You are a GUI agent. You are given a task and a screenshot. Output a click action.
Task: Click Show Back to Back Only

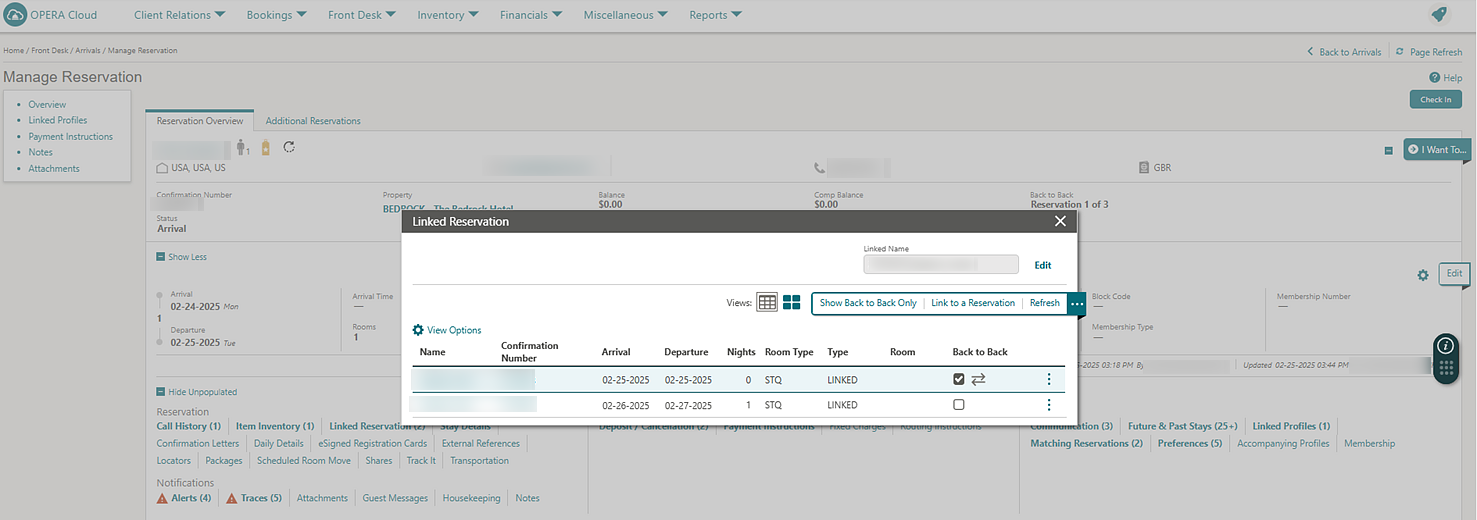(x=867, y=303)
